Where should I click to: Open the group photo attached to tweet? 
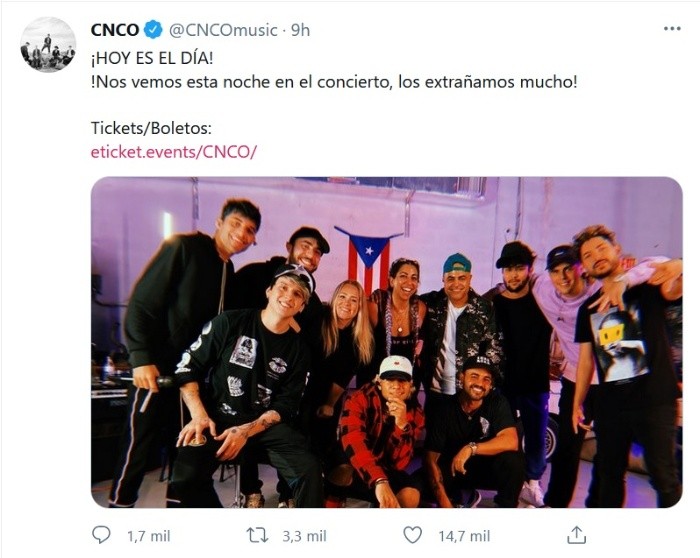386,342
